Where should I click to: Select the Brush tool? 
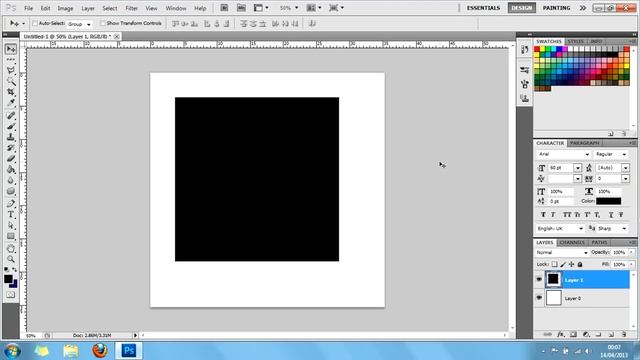tap(11, 126)
